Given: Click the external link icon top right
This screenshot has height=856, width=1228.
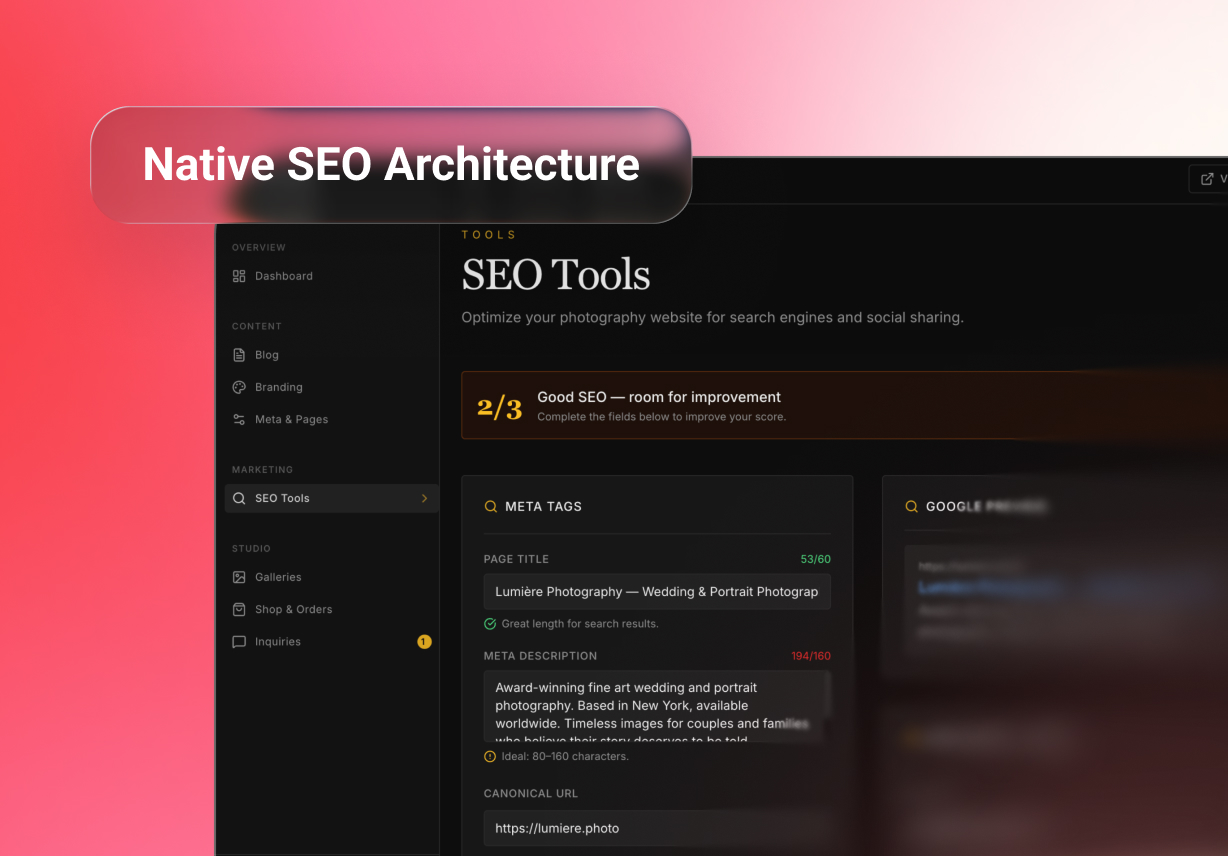Looking at the screenshot, I should pos(1207,179).
